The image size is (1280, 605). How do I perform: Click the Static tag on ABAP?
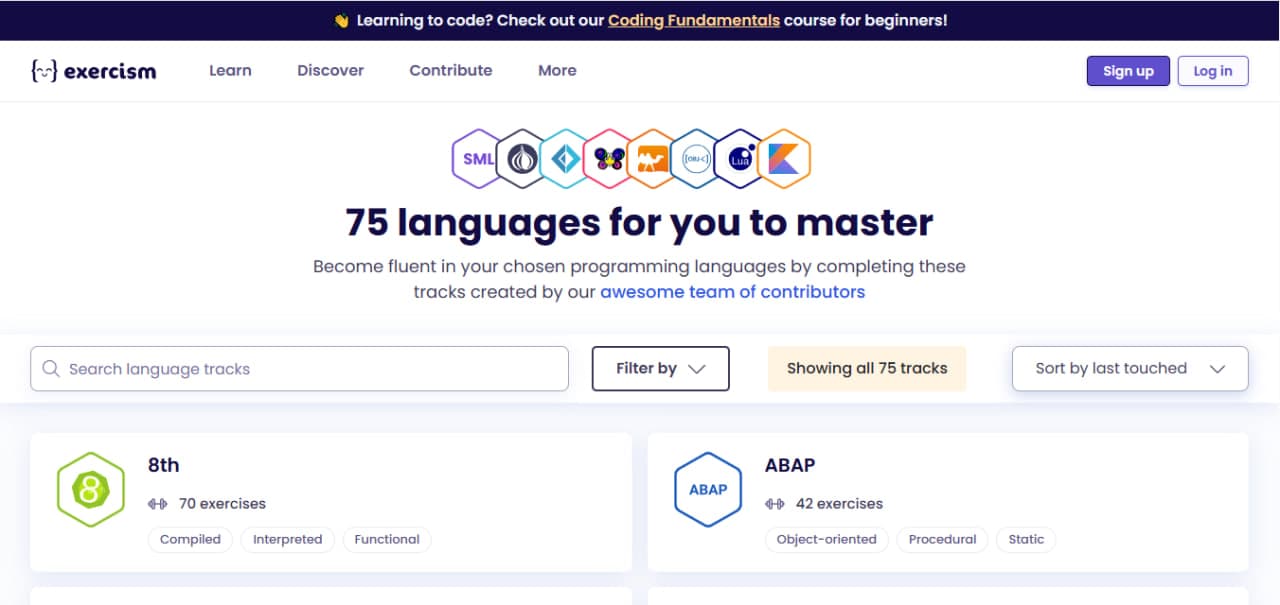[1026, 540]
